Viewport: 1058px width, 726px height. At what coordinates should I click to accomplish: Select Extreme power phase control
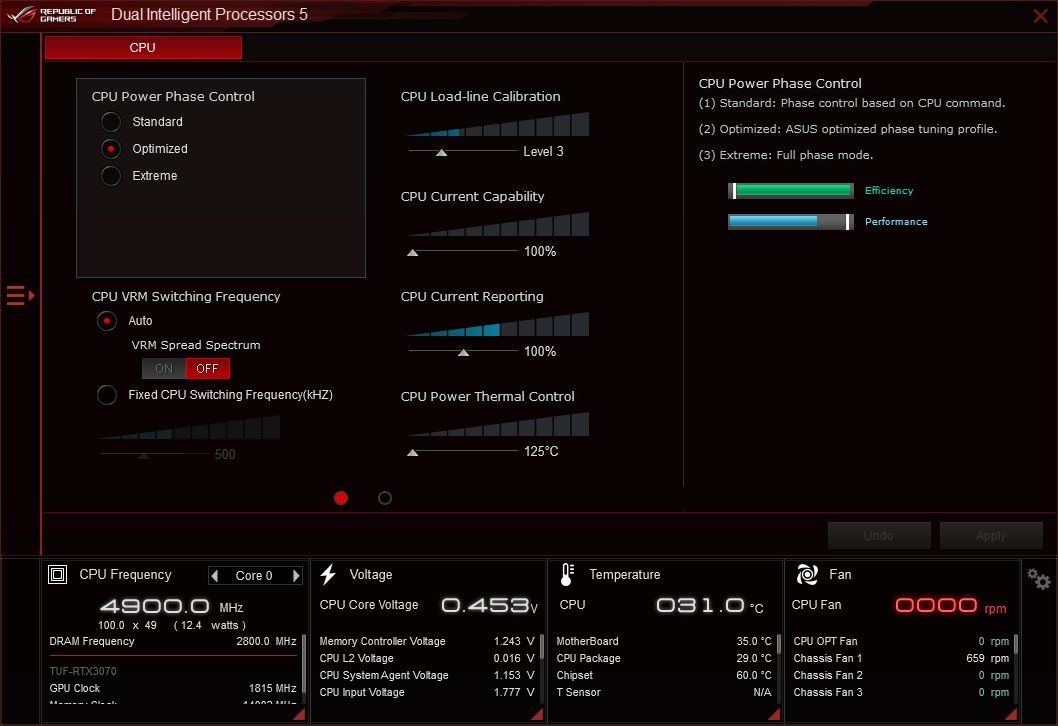tap(111, 176)
